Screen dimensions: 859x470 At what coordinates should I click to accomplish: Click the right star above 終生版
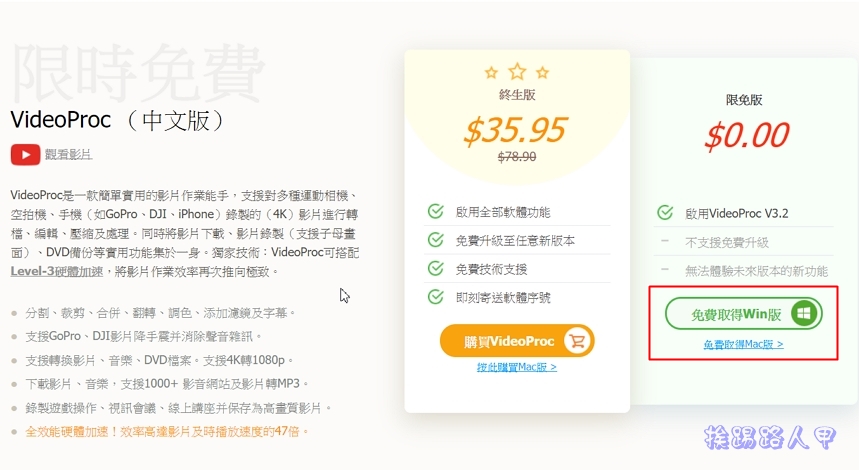(x=542, y=72)
